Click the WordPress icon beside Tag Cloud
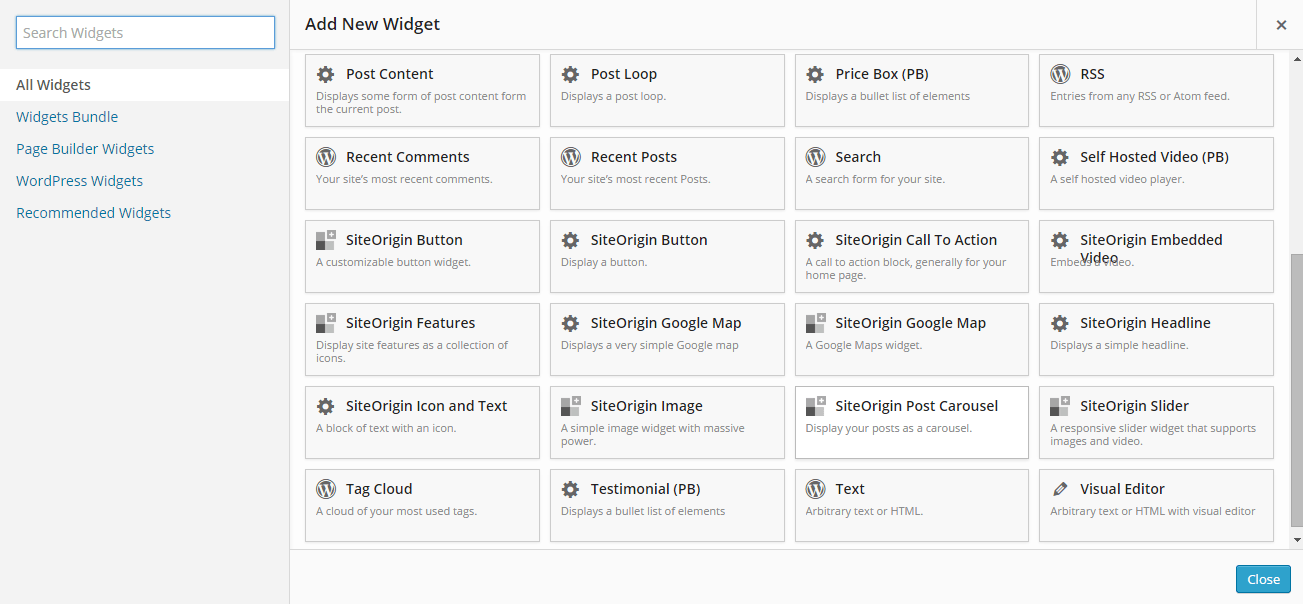The image size is (1303, 604). 325,489
